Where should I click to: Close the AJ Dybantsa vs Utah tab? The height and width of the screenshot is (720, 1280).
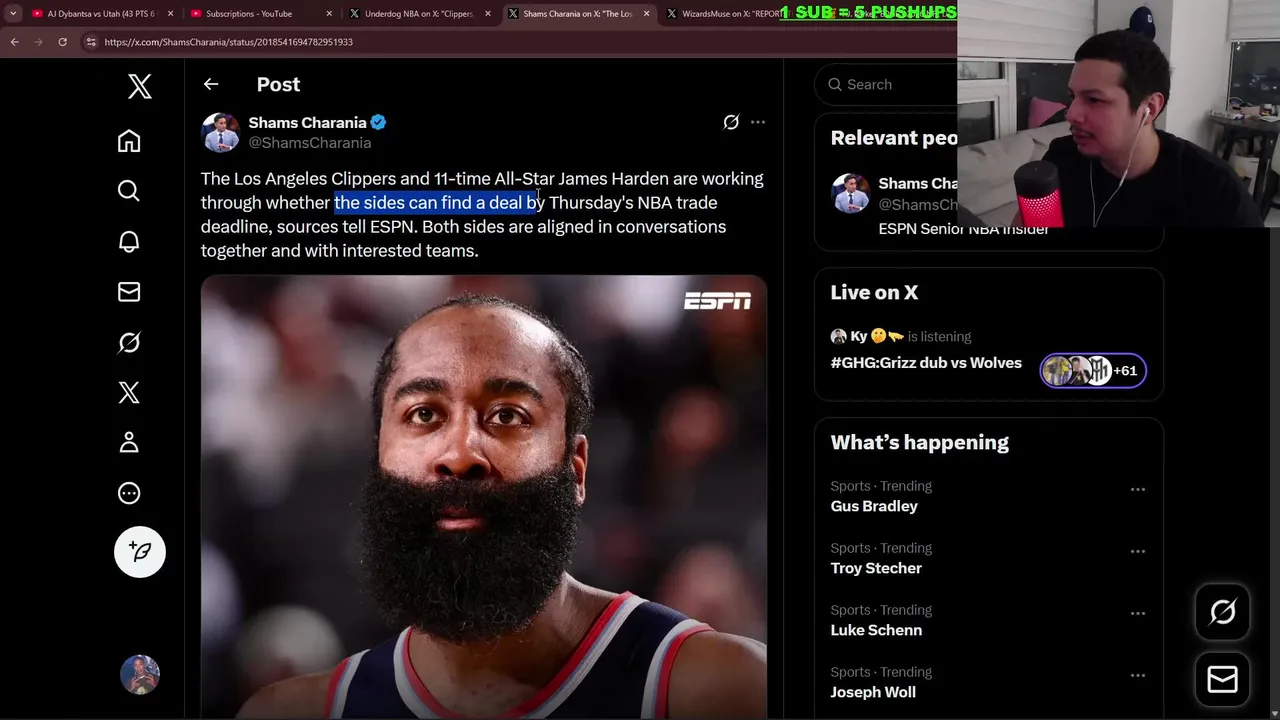click(x=171, y=14)
